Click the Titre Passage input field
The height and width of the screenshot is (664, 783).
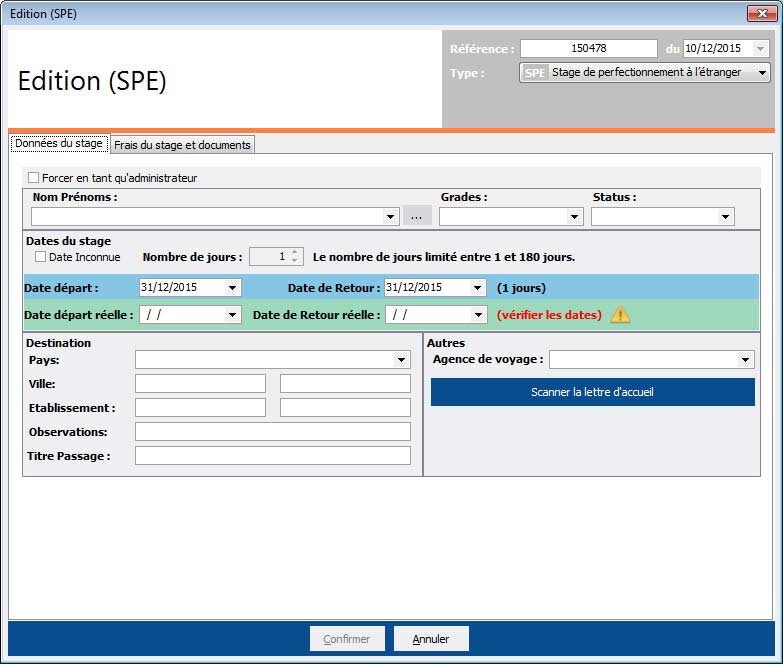272,456
